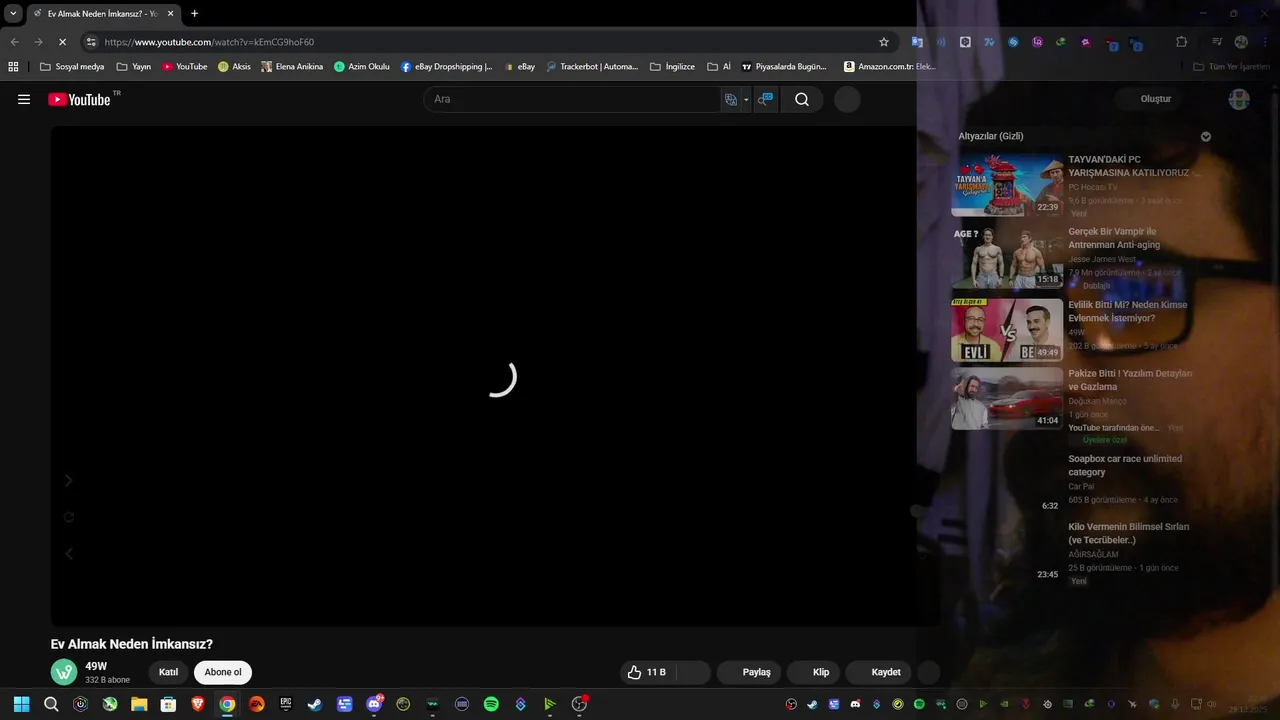Click the 'Katıl' button

(x=168, y=672)
